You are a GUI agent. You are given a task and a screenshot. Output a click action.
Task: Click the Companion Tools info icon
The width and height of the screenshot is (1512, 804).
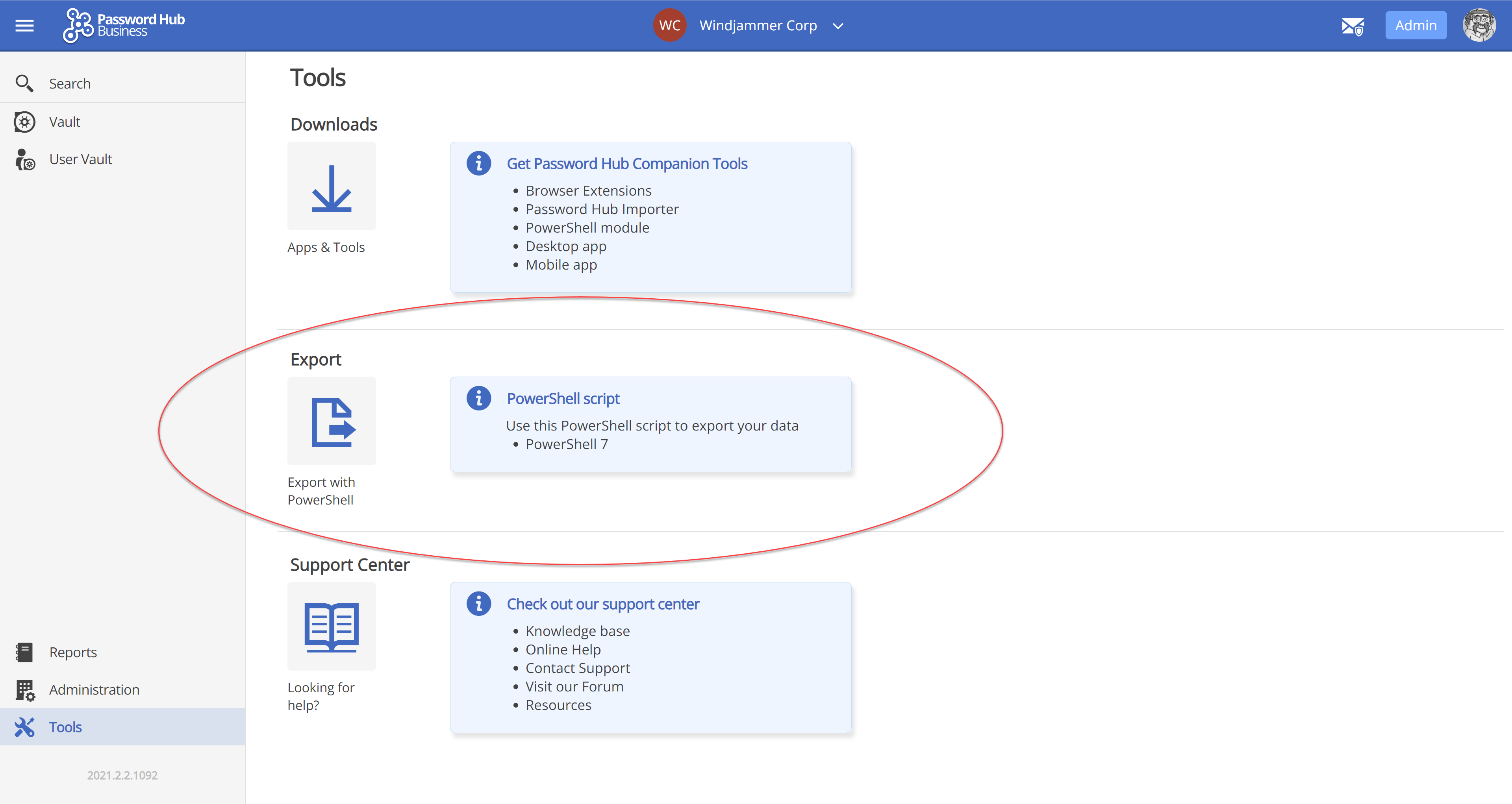tap(478, 164)
